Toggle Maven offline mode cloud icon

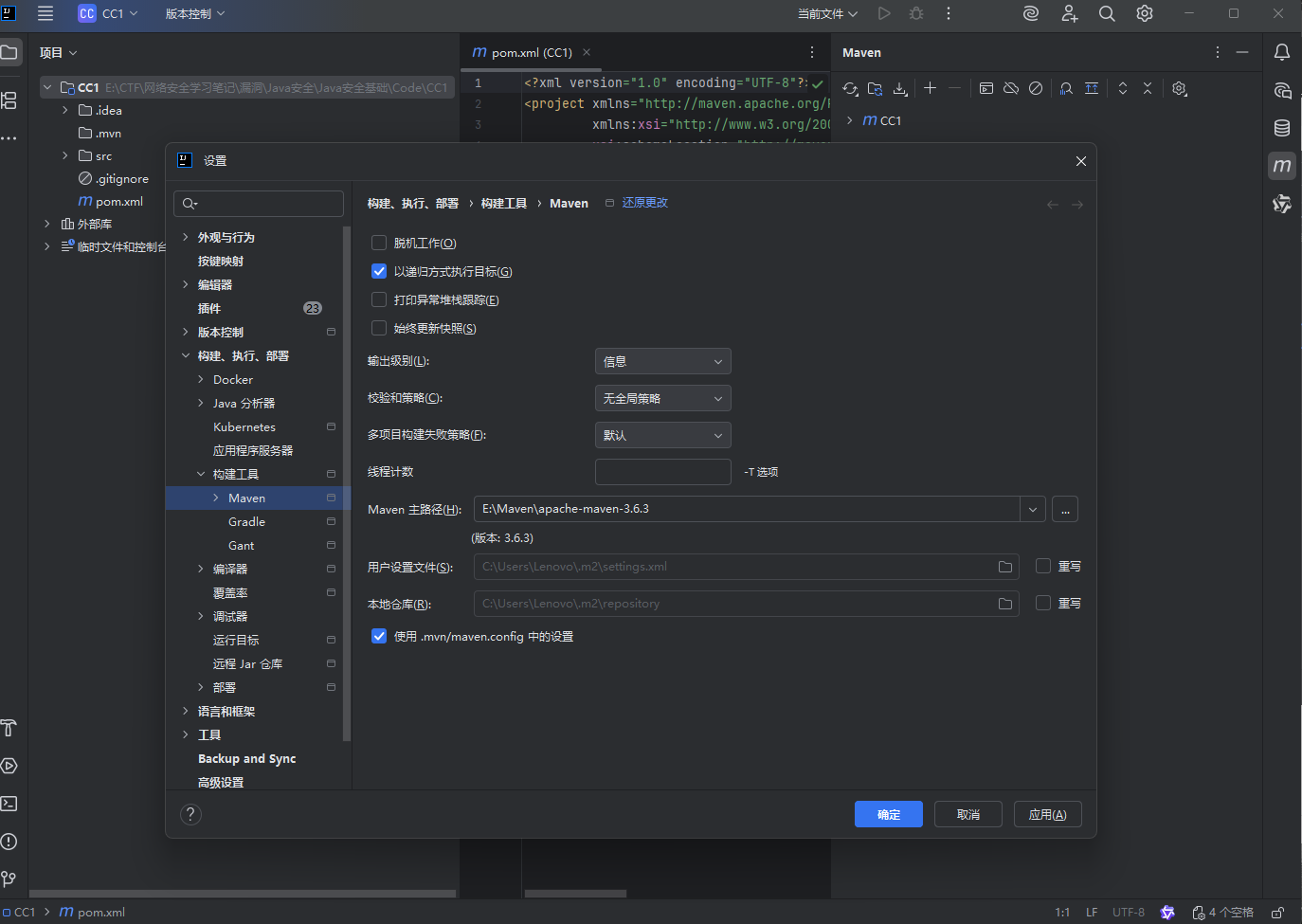tap(1011, 88)
